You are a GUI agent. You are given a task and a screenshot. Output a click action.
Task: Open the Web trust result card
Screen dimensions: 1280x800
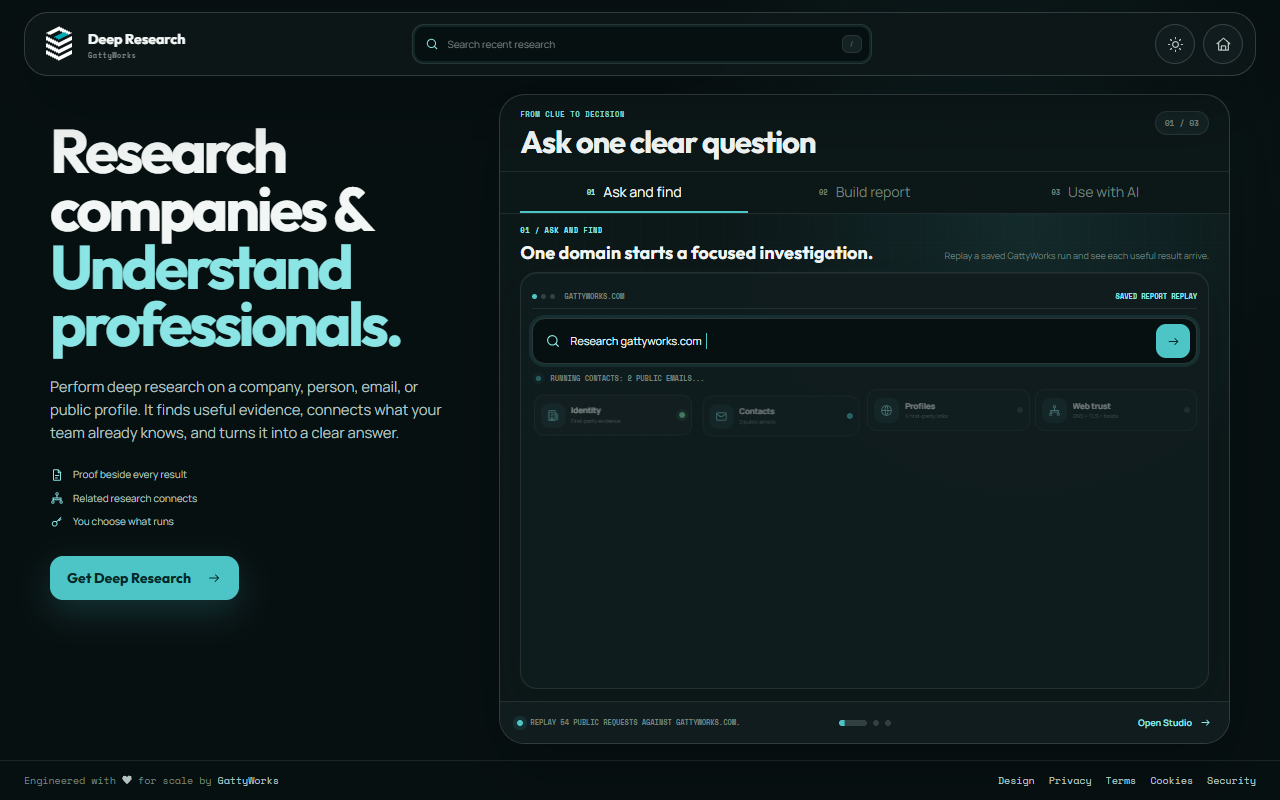[1115, 410]
